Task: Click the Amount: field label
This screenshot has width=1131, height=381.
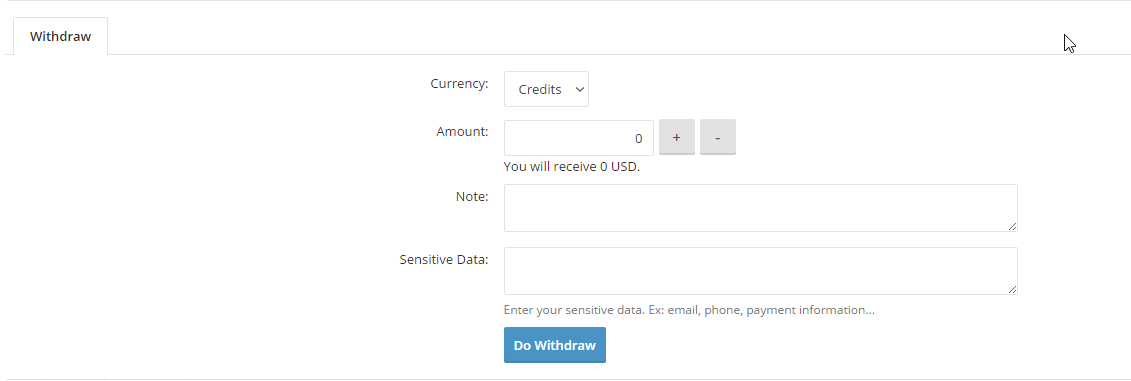Action: coord(462,132)
